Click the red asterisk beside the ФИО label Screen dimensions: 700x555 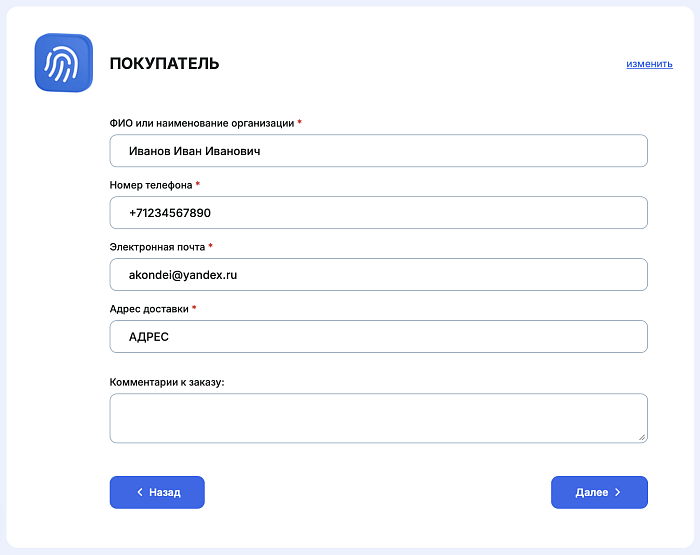[x=300, y=123]
